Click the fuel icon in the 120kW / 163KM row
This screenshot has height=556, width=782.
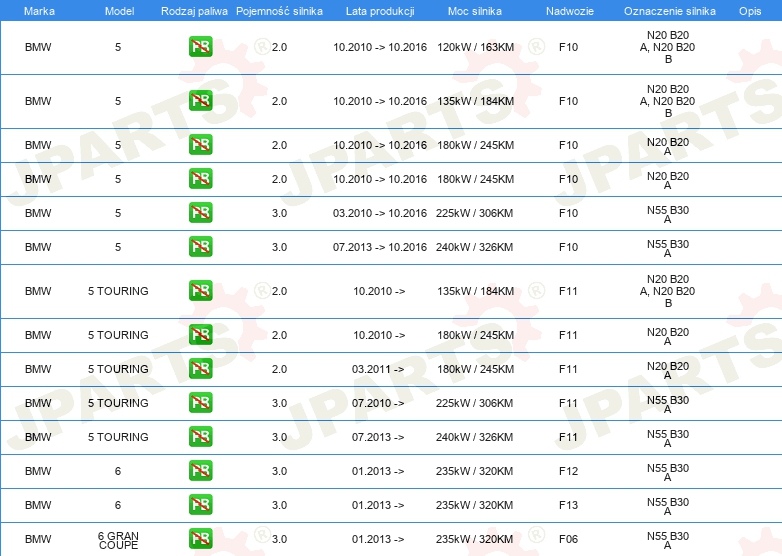200,47
